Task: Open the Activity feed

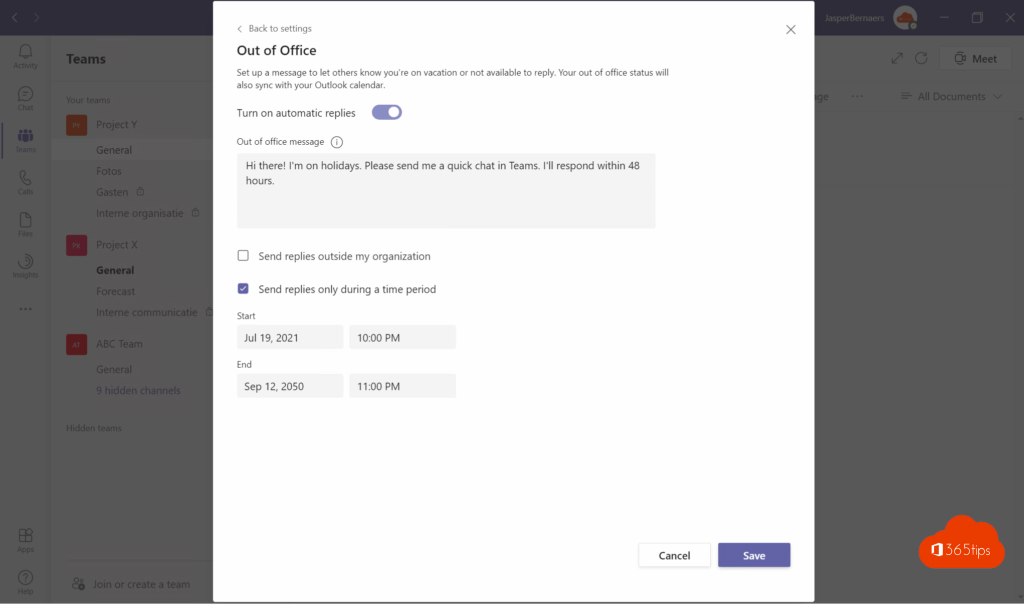Action: (25, 55)
